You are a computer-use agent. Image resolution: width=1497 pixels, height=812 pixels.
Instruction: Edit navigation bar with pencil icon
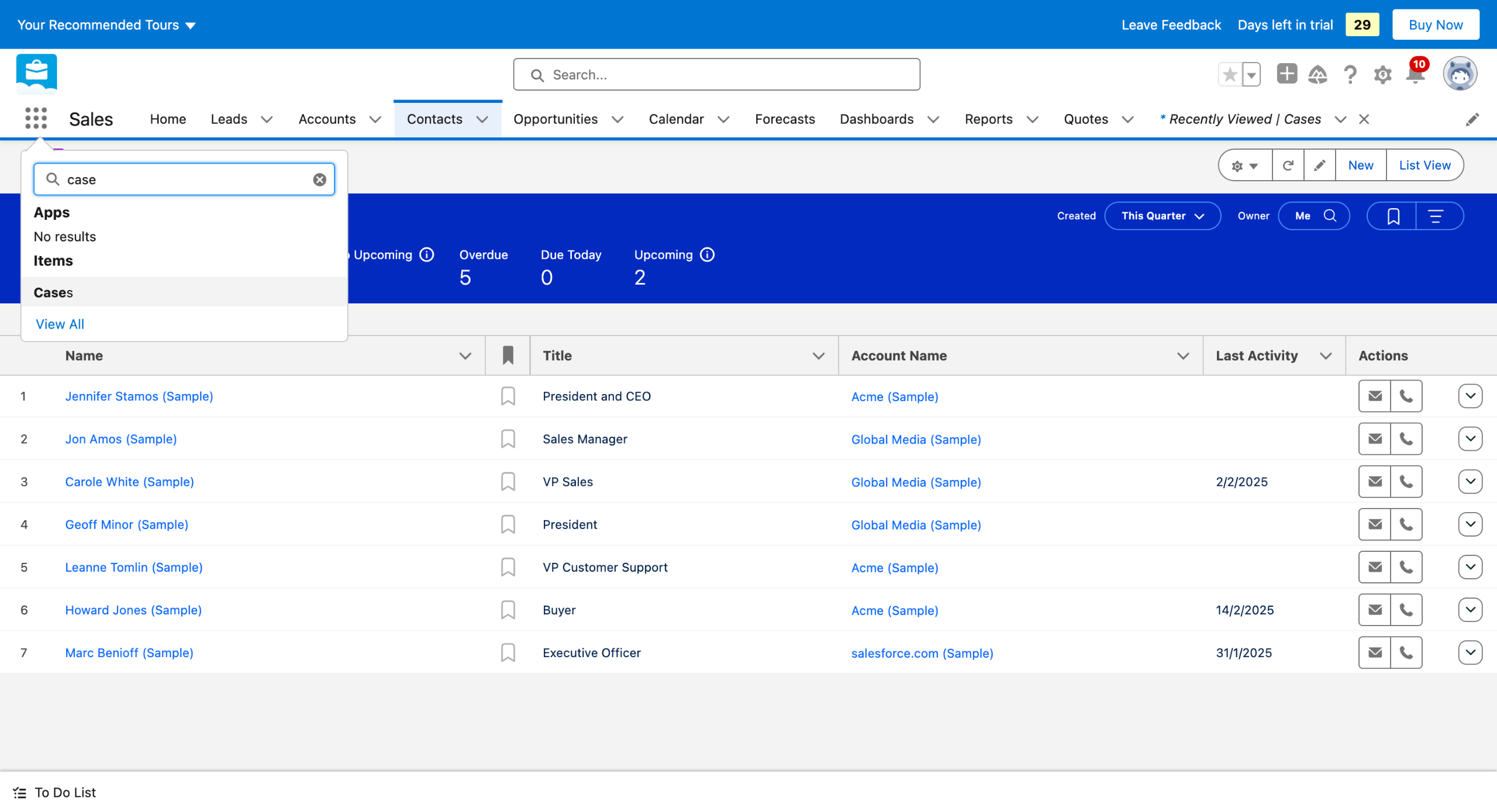[1472, 119]
